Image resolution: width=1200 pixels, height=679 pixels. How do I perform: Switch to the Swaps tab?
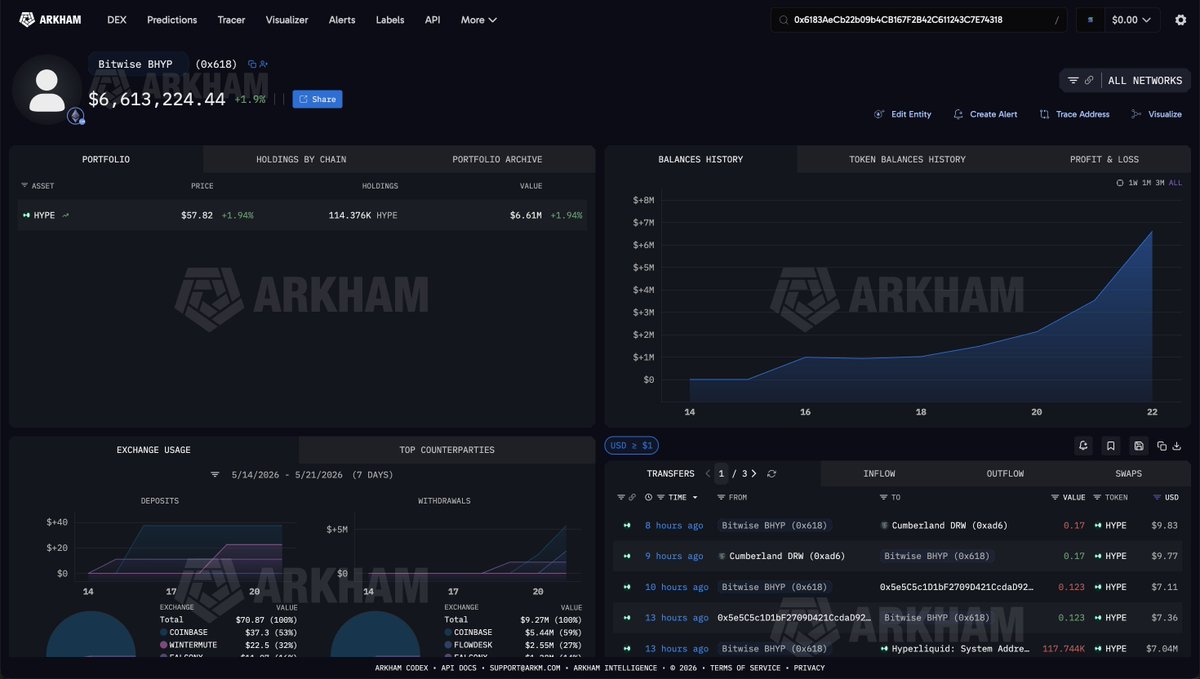pos(1128,474)
